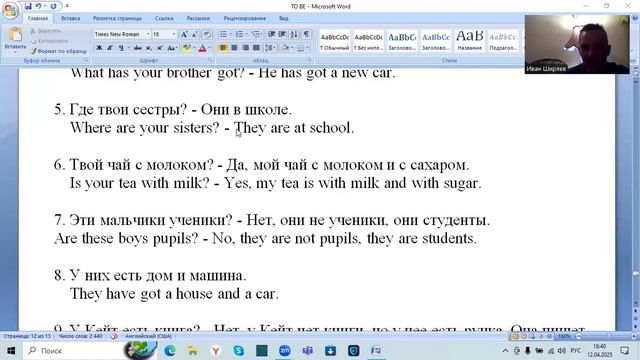This screenshot has width=640, height=360.
Task: Redo the last action
Action: (x=53, y=6)
